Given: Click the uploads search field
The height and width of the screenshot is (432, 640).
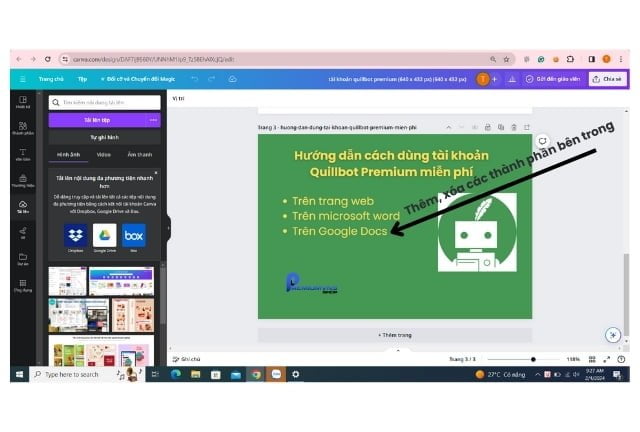Looking at the screenshot, I should (104, 102).
